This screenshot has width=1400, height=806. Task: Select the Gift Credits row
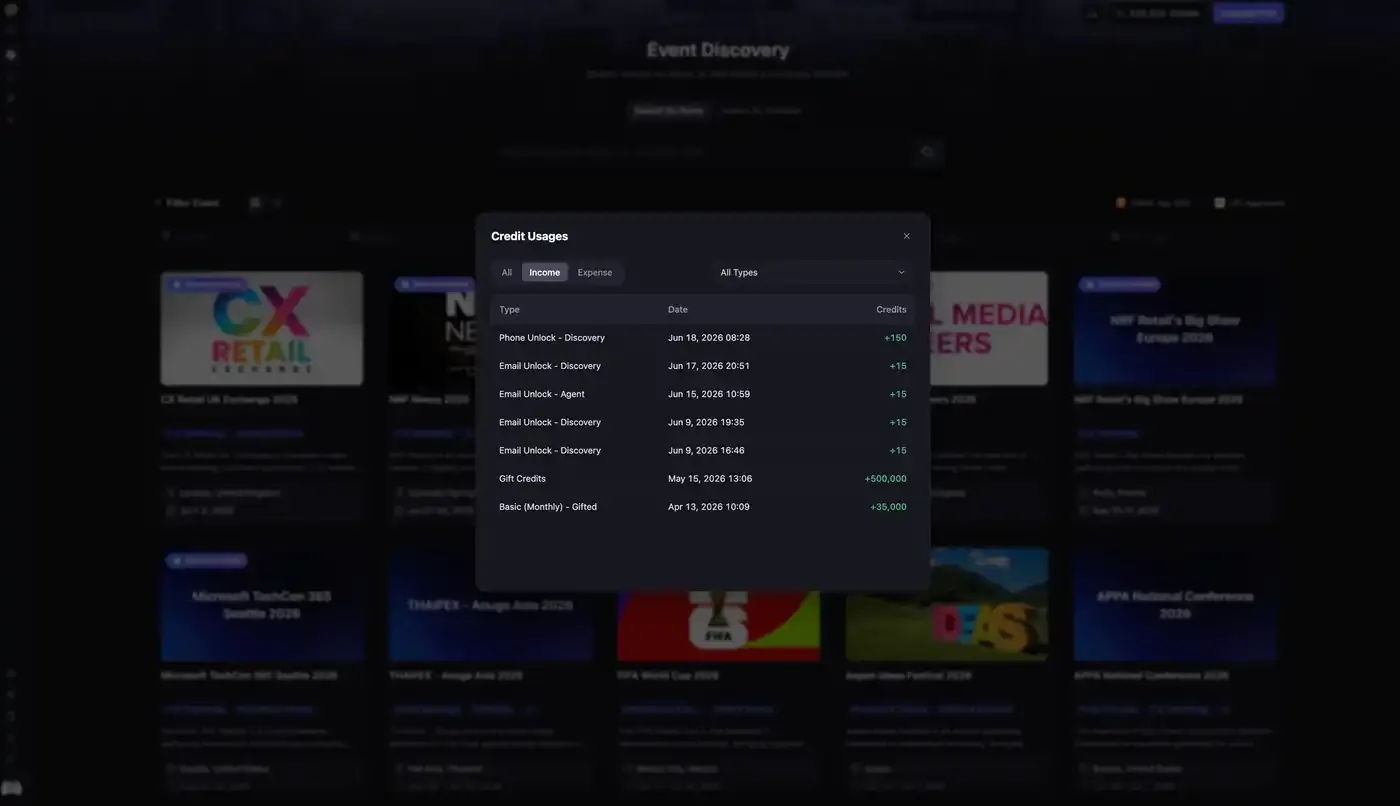[x=702, y=478]
